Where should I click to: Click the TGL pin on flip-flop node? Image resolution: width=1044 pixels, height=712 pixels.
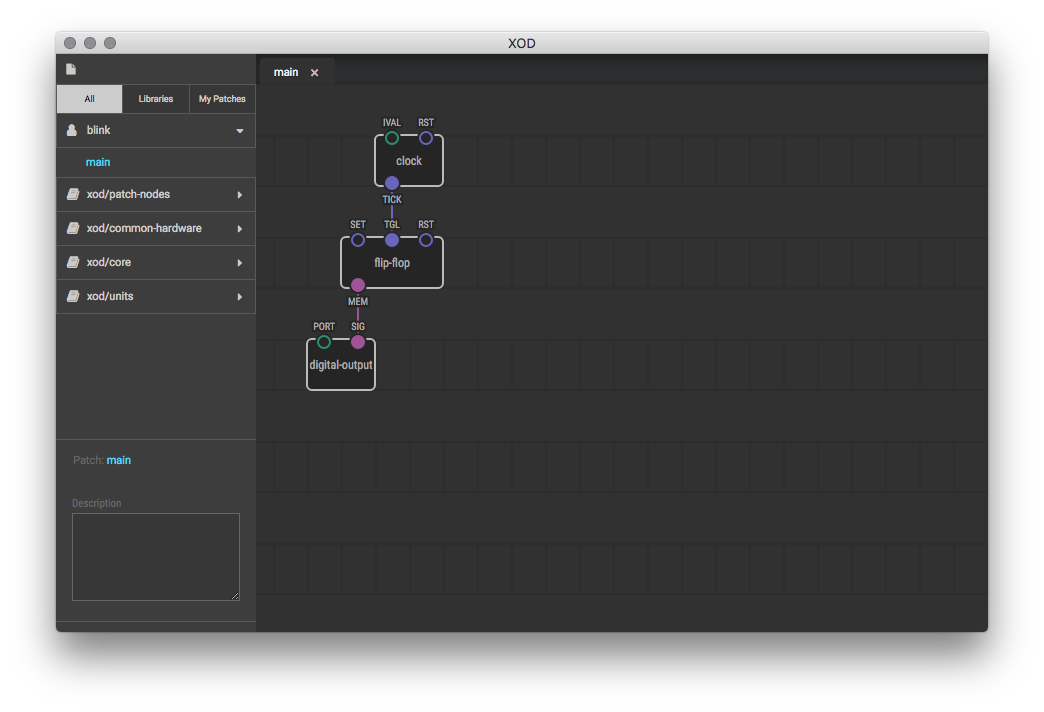pos(392,240)
